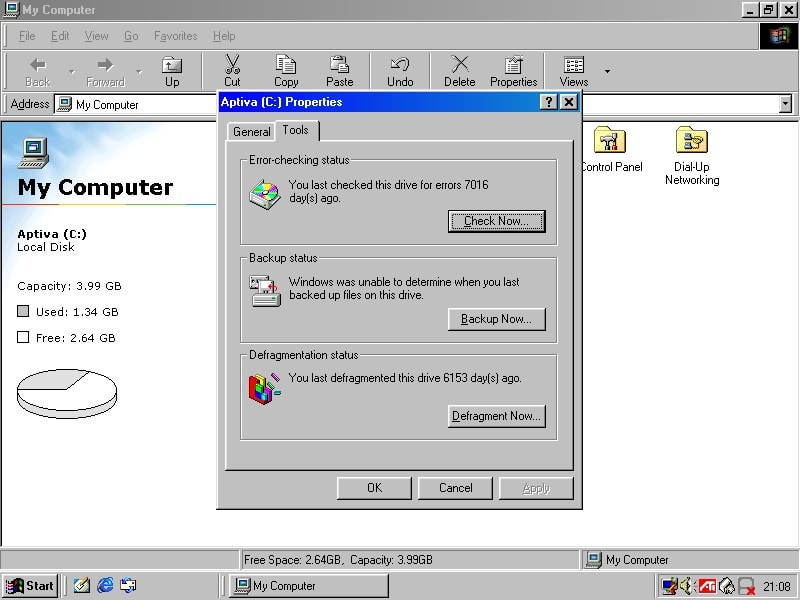Open the Go menu

tap(131, 36)
